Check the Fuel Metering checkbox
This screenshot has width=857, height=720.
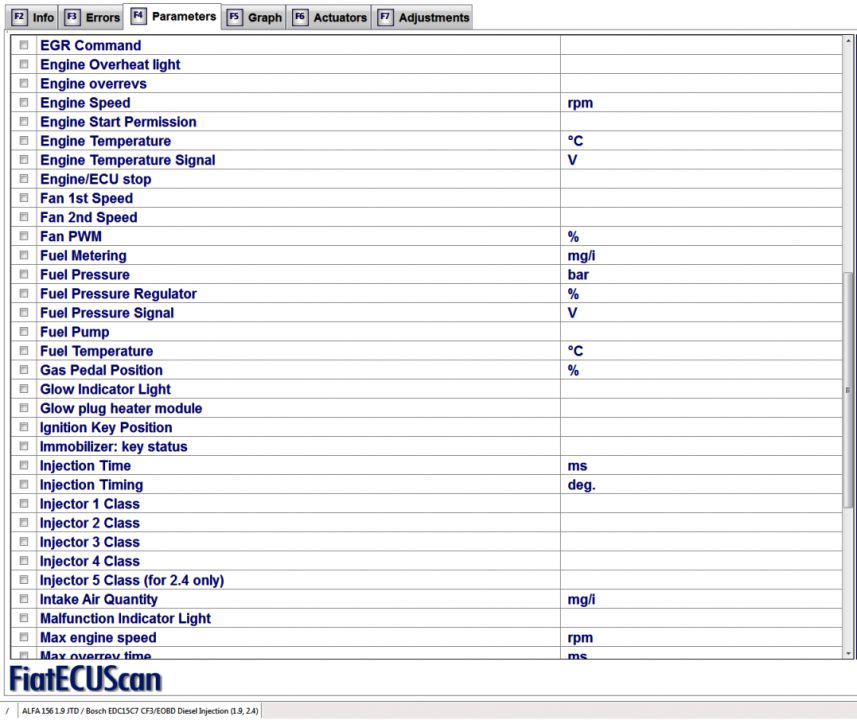click(x=24, y=255)
